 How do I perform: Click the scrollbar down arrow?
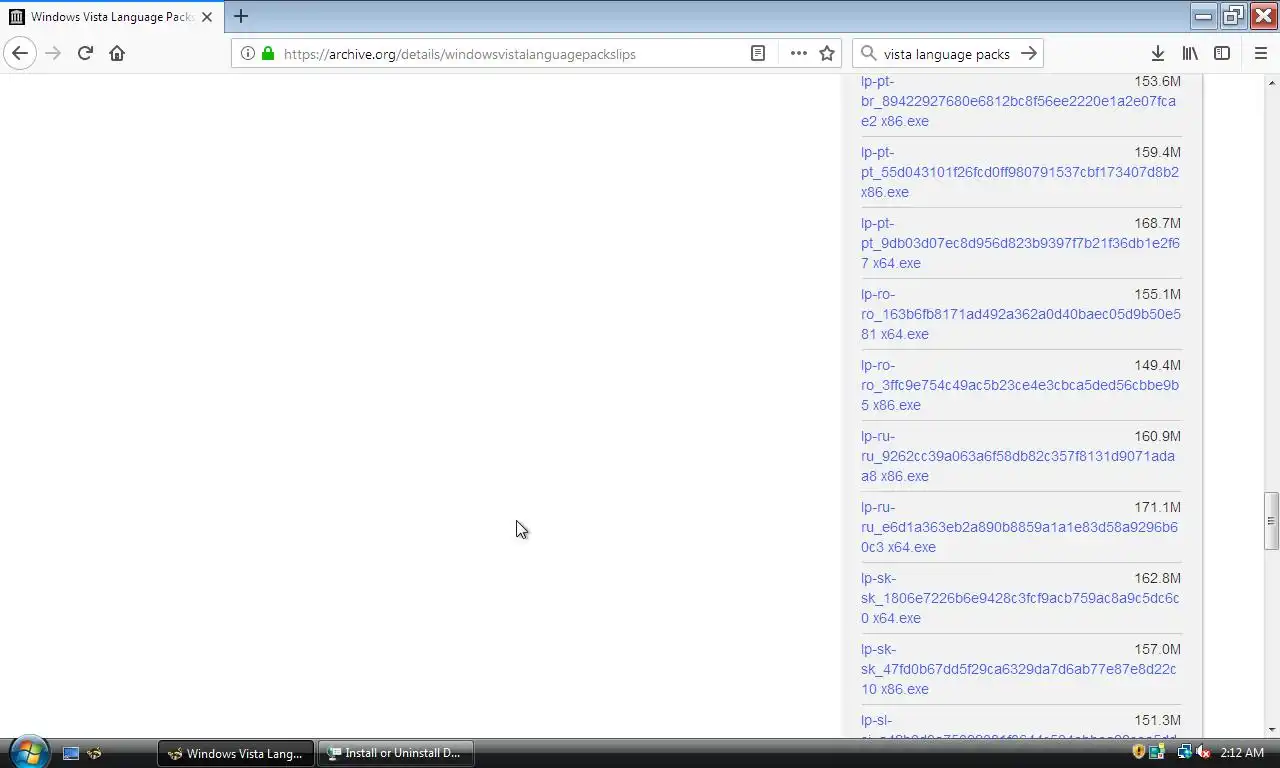coord(1271,730)
